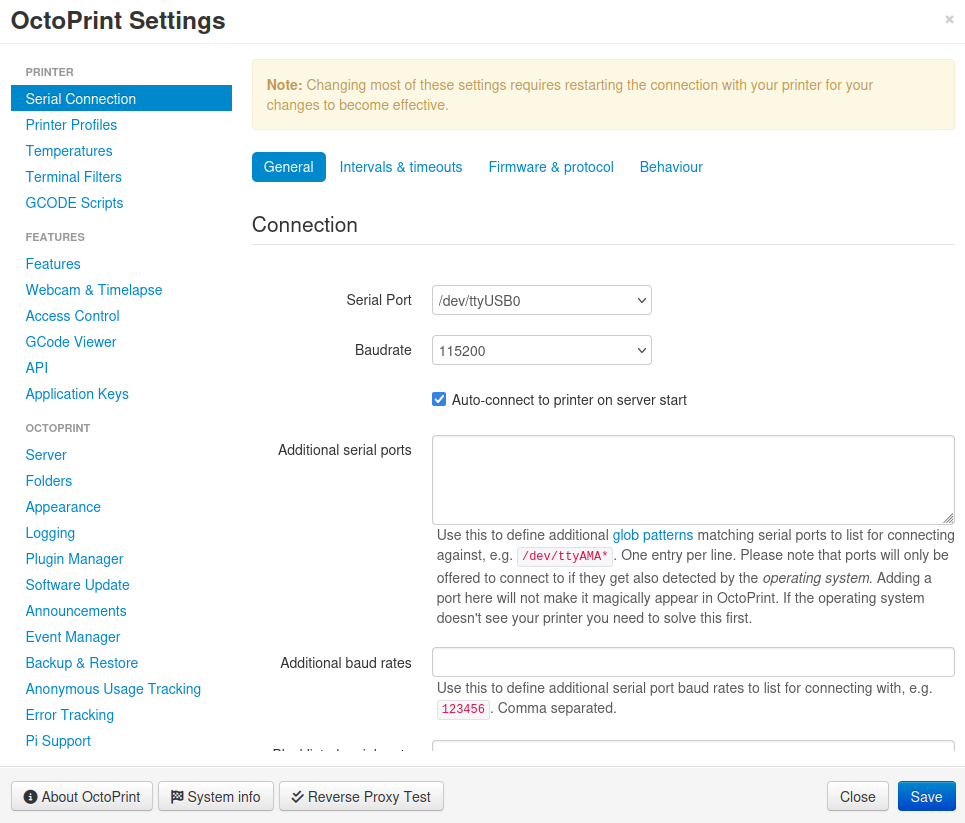The width and height of the screenshot is (965, 823).
Task: Save the settings
Action: pos(926,797)
